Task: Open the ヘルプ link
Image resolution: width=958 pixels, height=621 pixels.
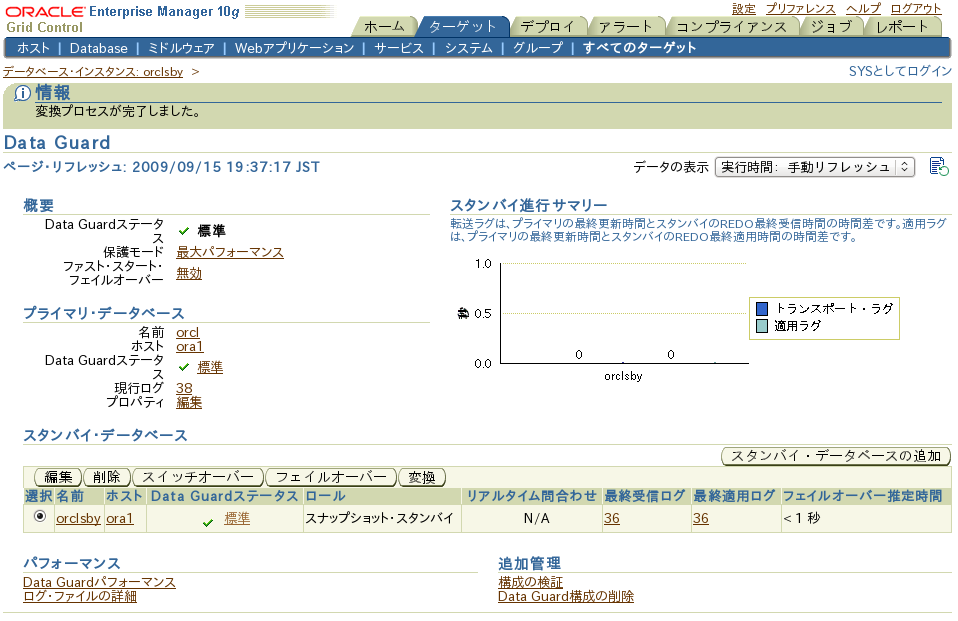Action: 863,9
